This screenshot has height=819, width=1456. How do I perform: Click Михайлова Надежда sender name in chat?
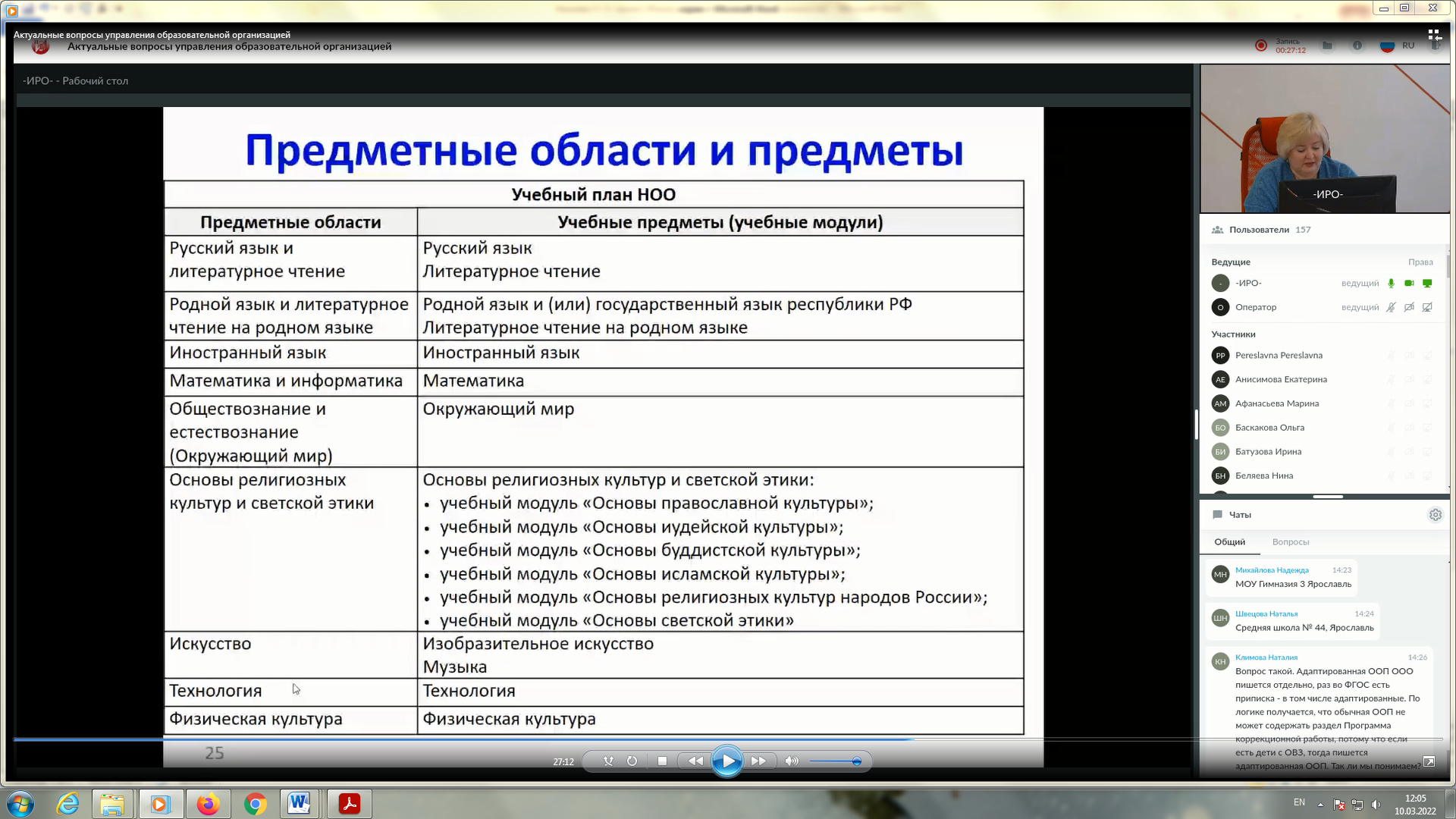(x=1272, y=570)
